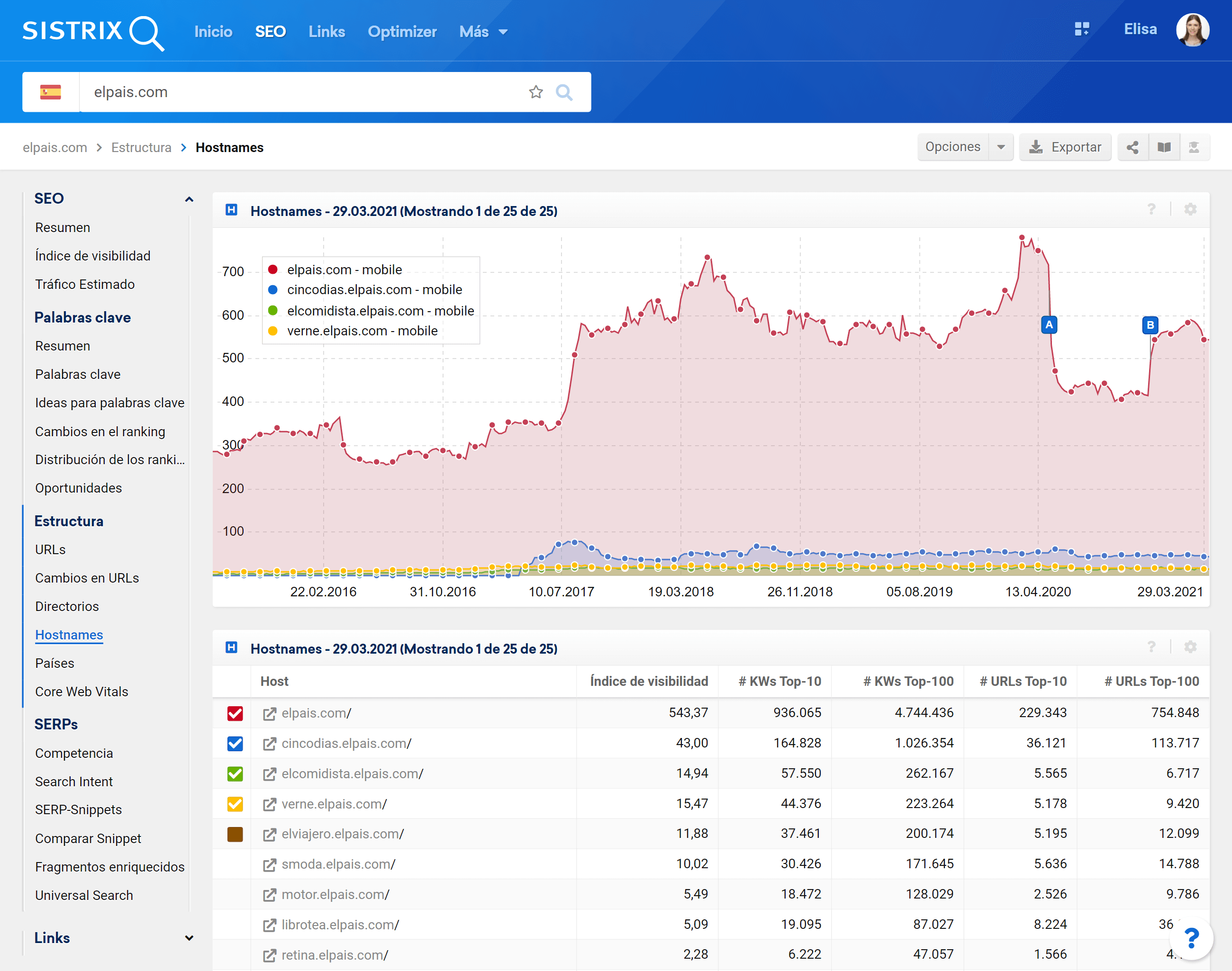Expand the Links sidebar section
This screenshot has height=971, width=1232.
tap(189, 938)
